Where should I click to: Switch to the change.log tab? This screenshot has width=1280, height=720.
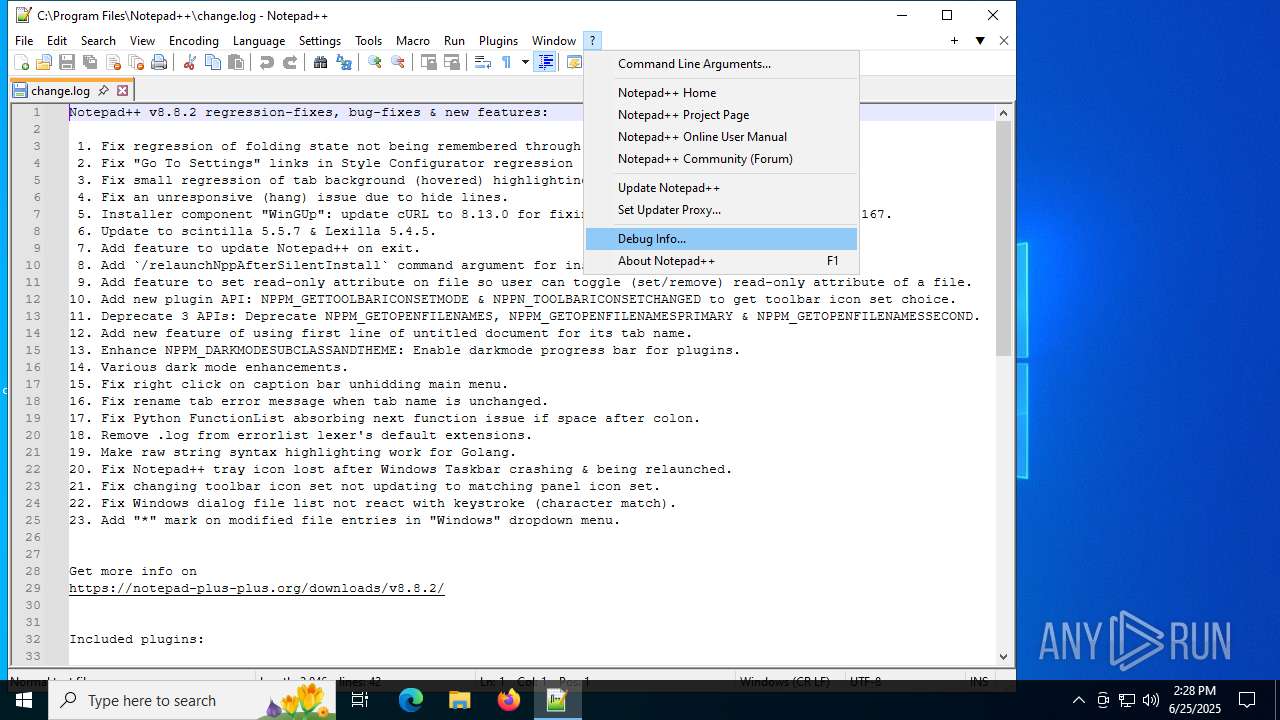click(x=60, y=90)
